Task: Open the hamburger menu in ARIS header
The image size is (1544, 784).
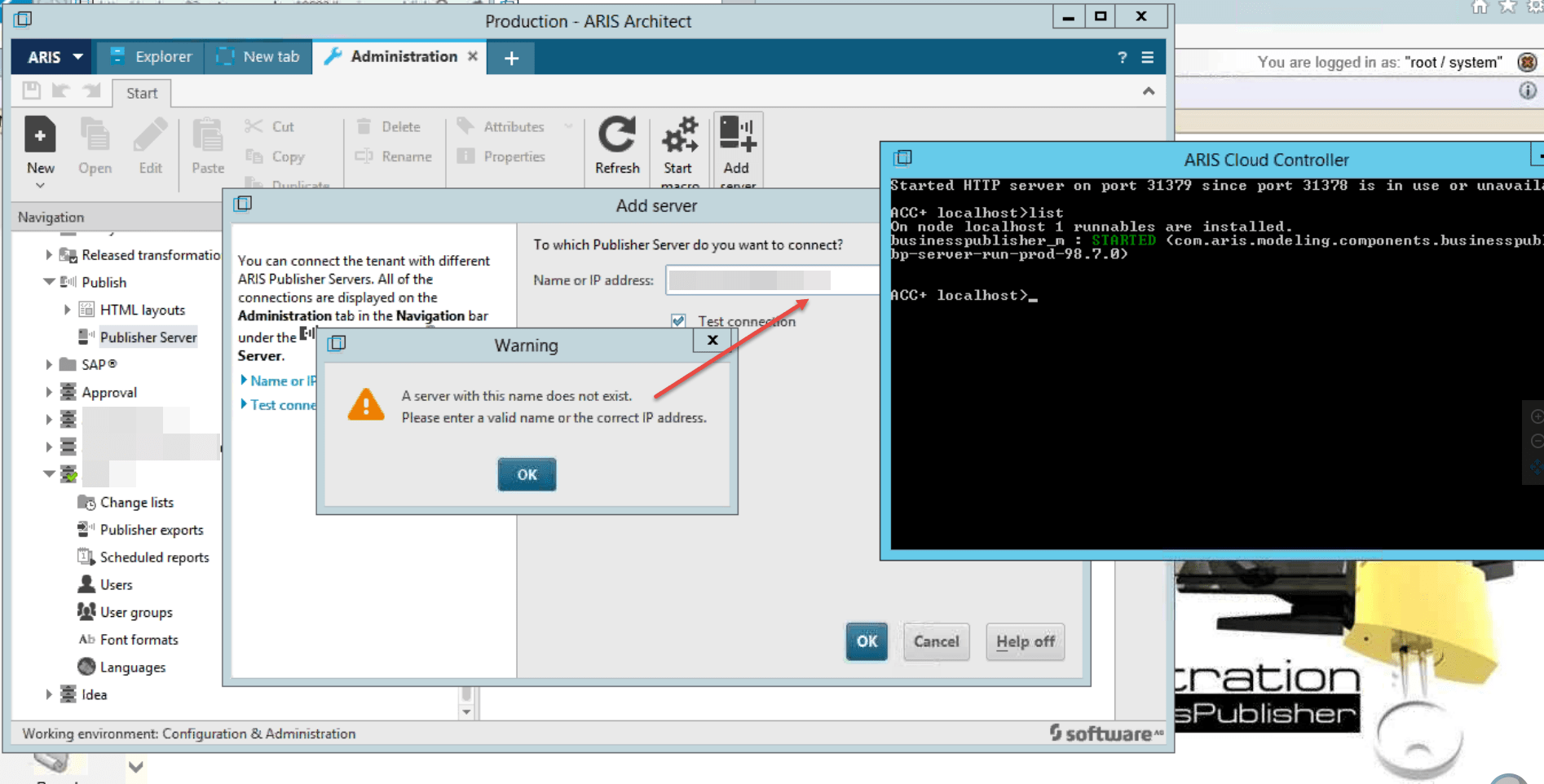Action: (x=1148, y=57)
